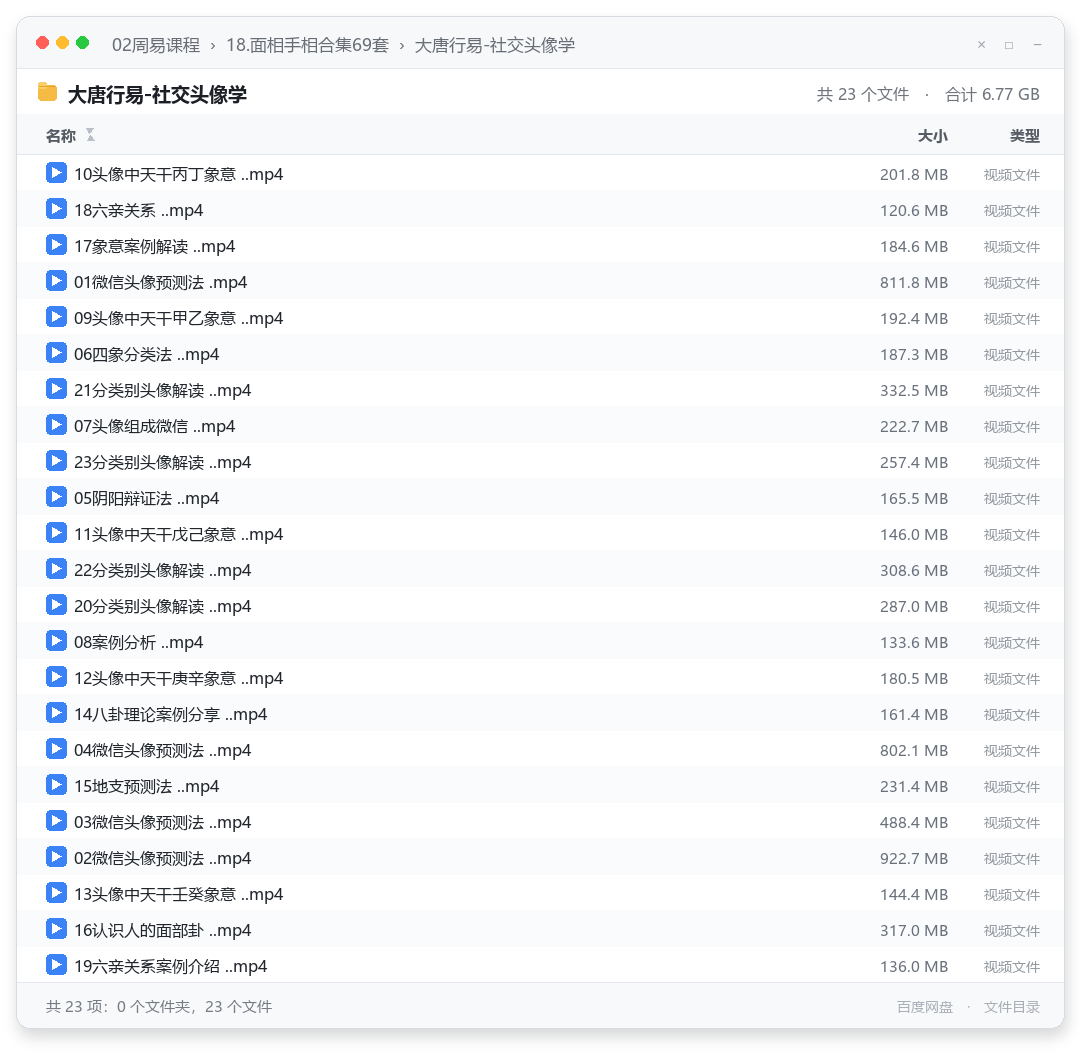This screenshot has height=1052, width=1080.
Task: Select the video icon of 23分类别头像解读
Action: [x=56, y=461]
